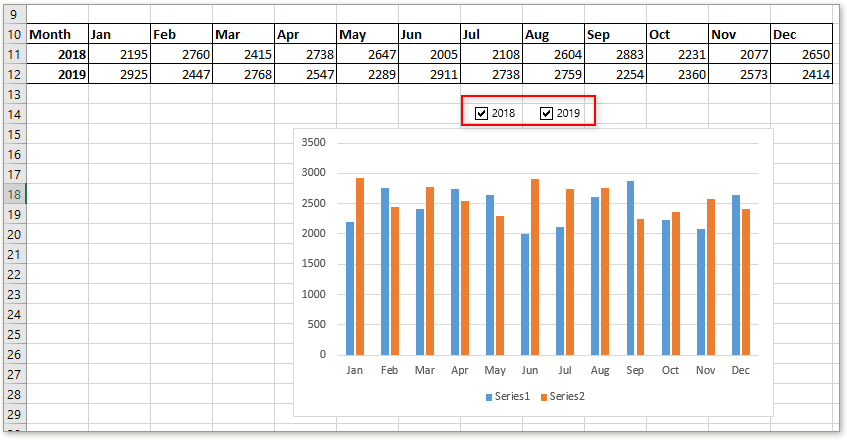Select row 10 header

coord(12,34)
